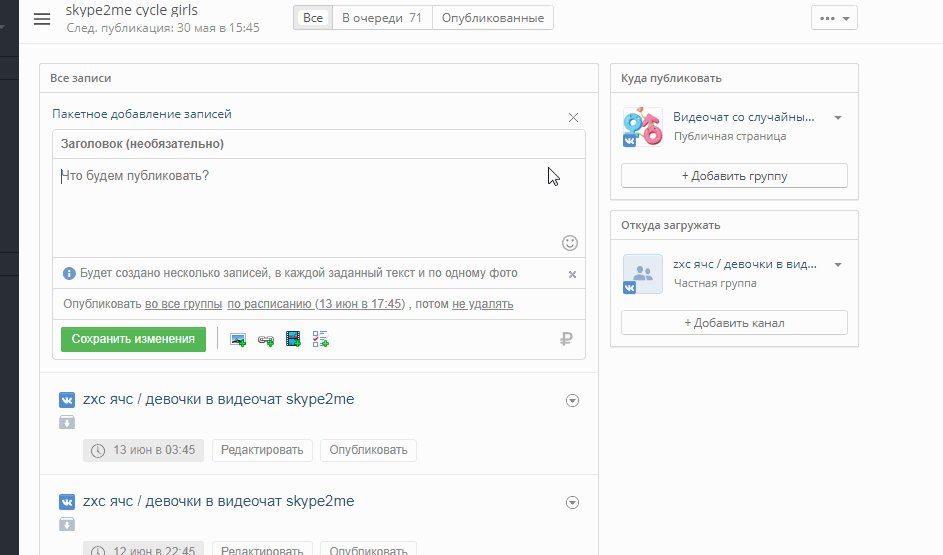Click the ruble monetization icon
943x555 pixels.
[x=566, y=340]
